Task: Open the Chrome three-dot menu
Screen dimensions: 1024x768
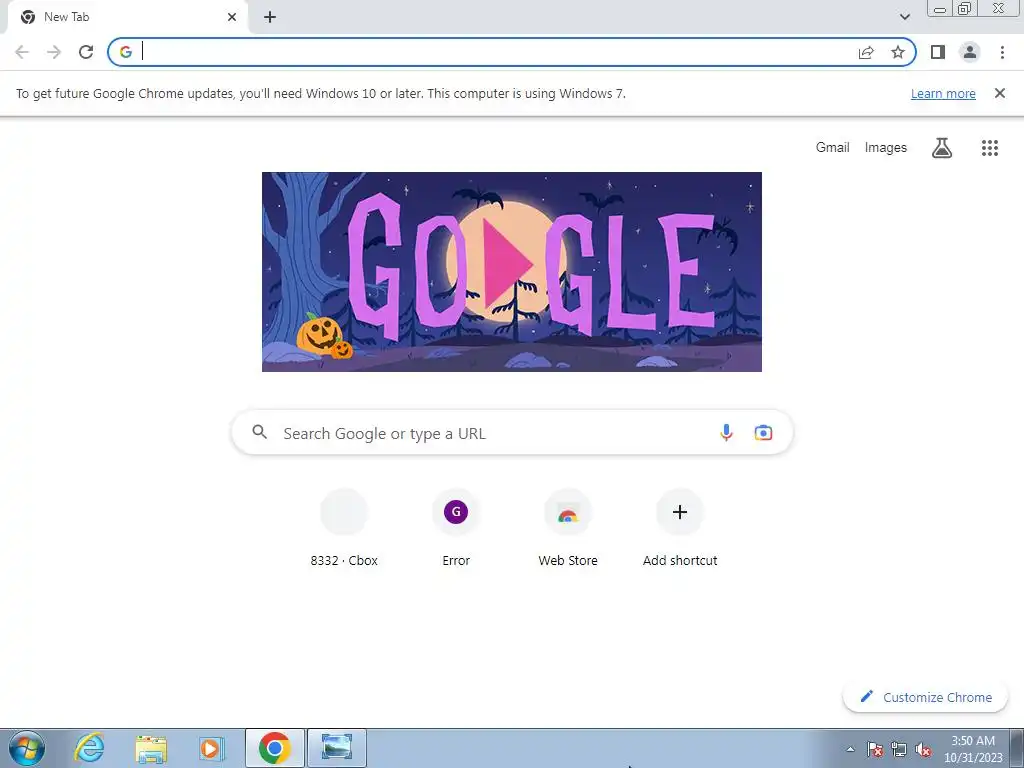Action: pyautogui.click(x=1002, y=52)
